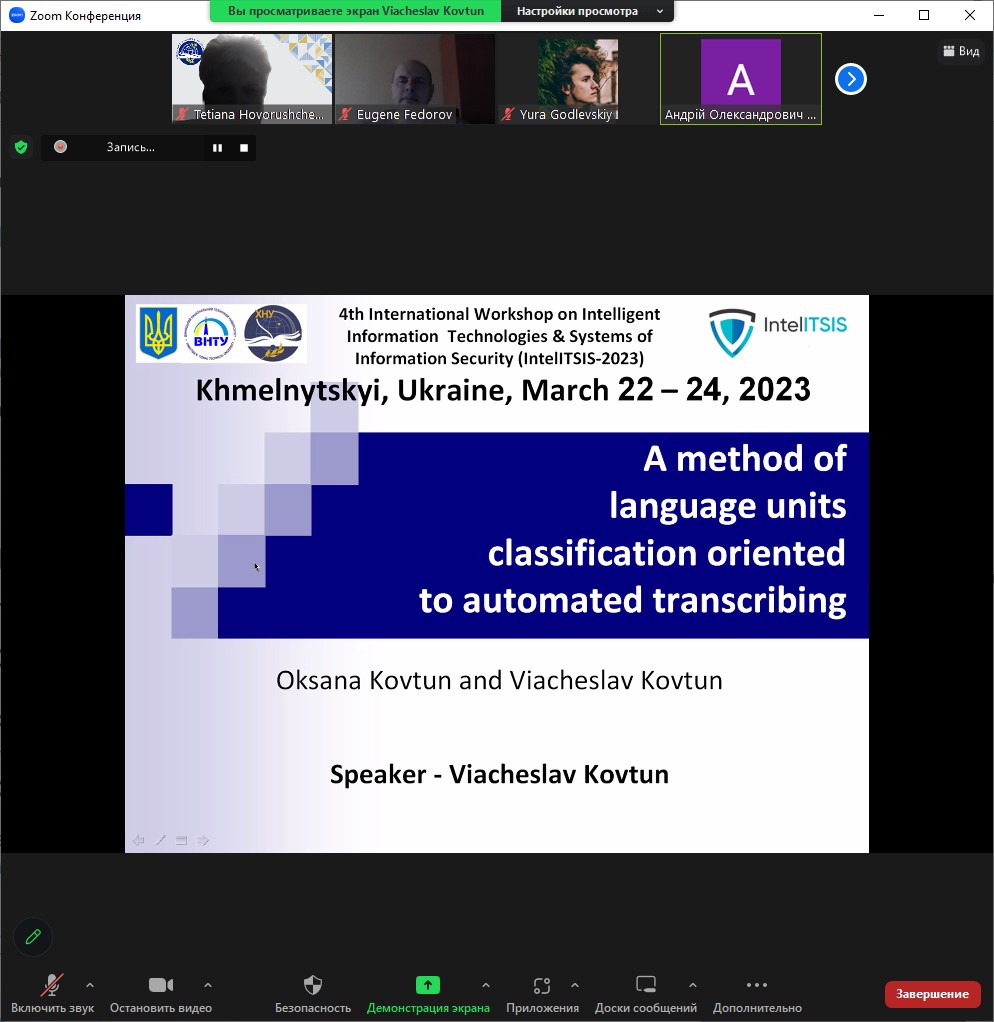
Task: Click the green pencil annotation icon
Action: pyautogui.click(x=33, y=936)
